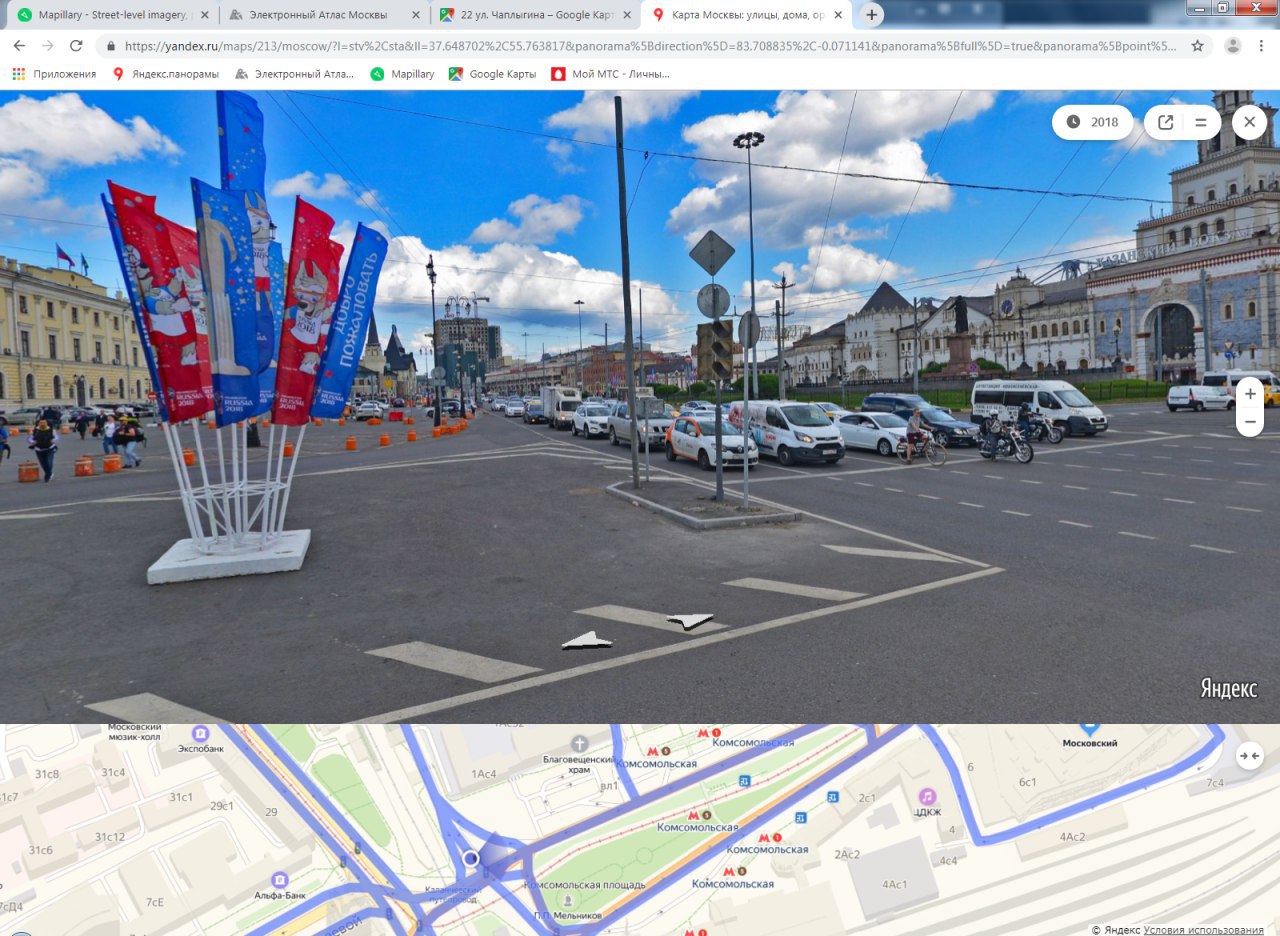Click Московский мюзик-холл label on map

tap(134, 731)
